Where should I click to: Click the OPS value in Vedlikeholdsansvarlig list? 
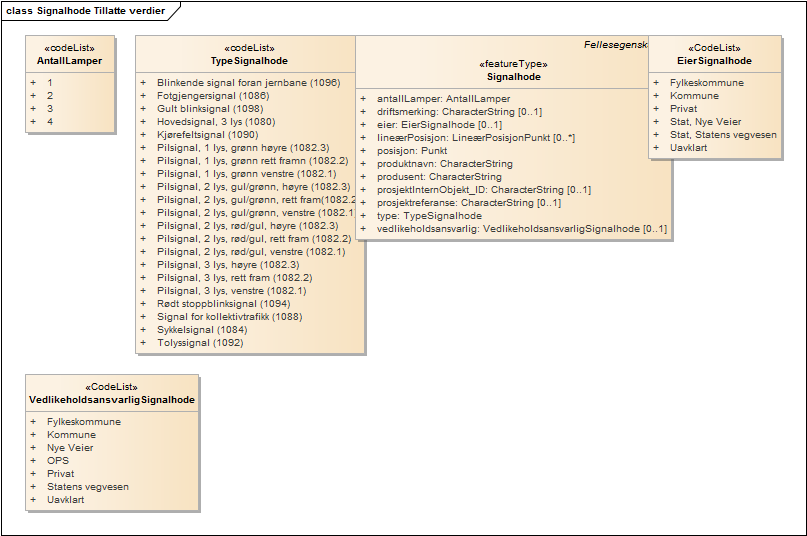click(x=58, y=461)
